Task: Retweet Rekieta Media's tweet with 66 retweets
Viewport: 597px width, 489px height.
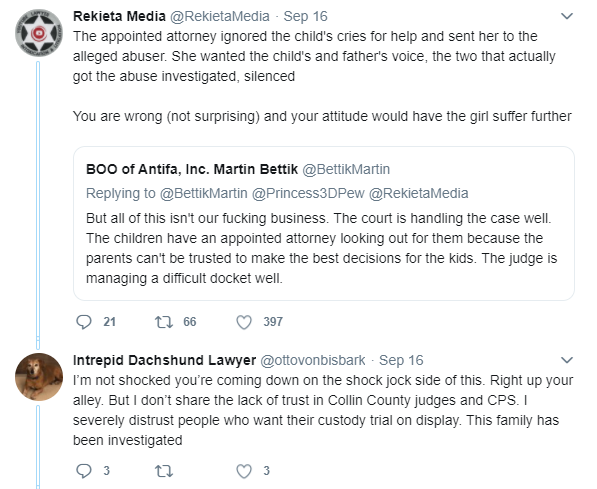Action: coord(164,322)
